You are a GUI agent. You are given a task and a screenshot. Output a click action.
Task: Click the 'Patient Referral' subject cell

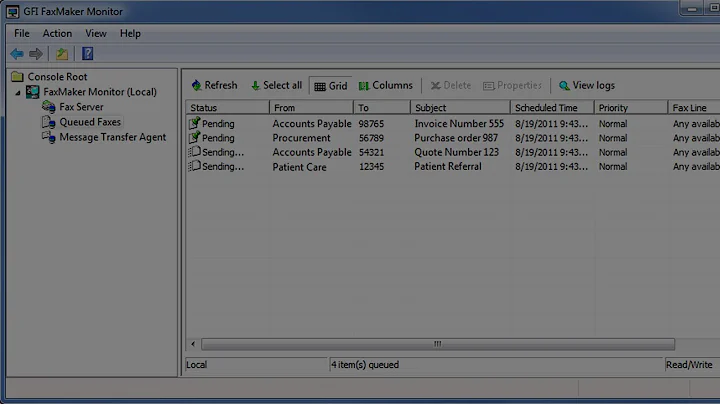448,166
